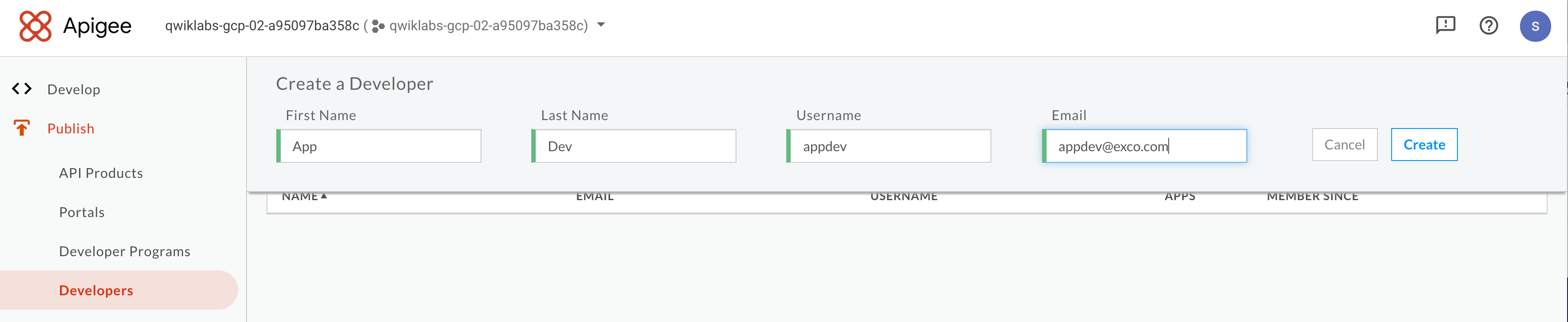
Task: Go to Developer Programs
Action: click(x=125, y=251)
